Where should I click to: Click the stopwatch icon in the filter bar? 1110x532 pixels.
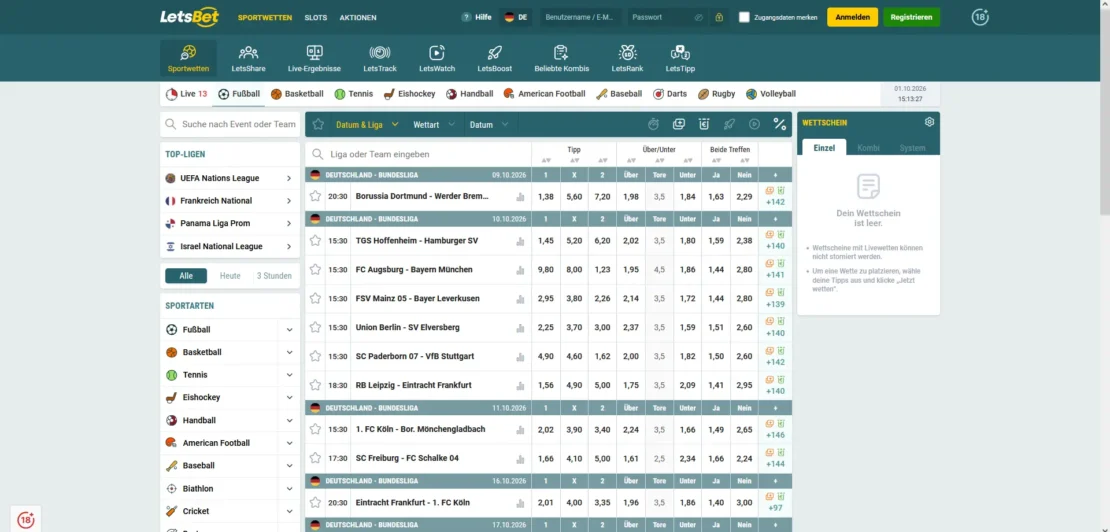coord(653,125)
